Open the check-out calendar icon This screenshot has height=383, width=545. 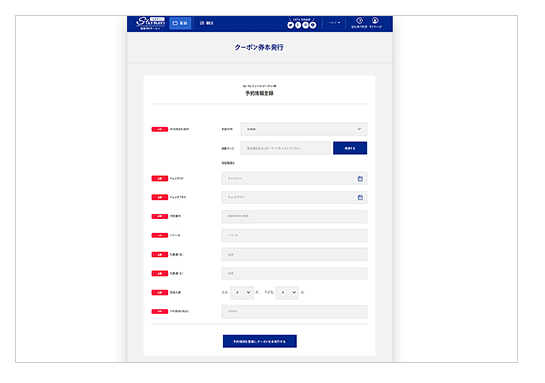coord(360,197)
